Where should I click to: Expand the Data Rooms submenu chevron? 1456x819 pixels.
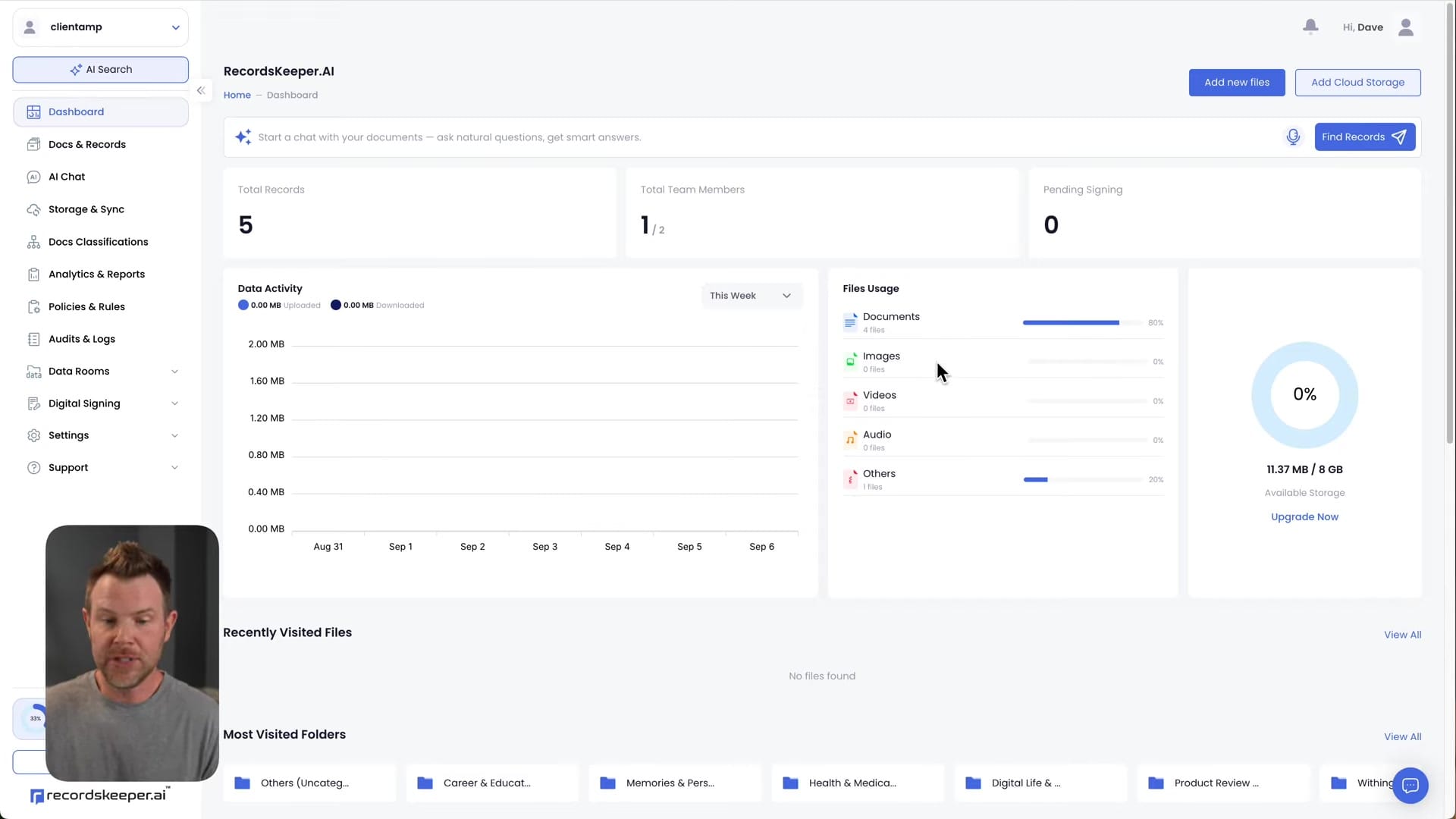pyautogui.click(x=174, y=372)
